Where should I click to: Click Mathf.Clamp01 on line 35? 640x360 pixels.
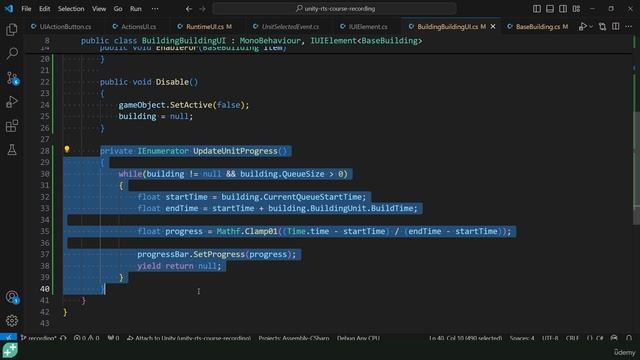(x=247, y=231)
